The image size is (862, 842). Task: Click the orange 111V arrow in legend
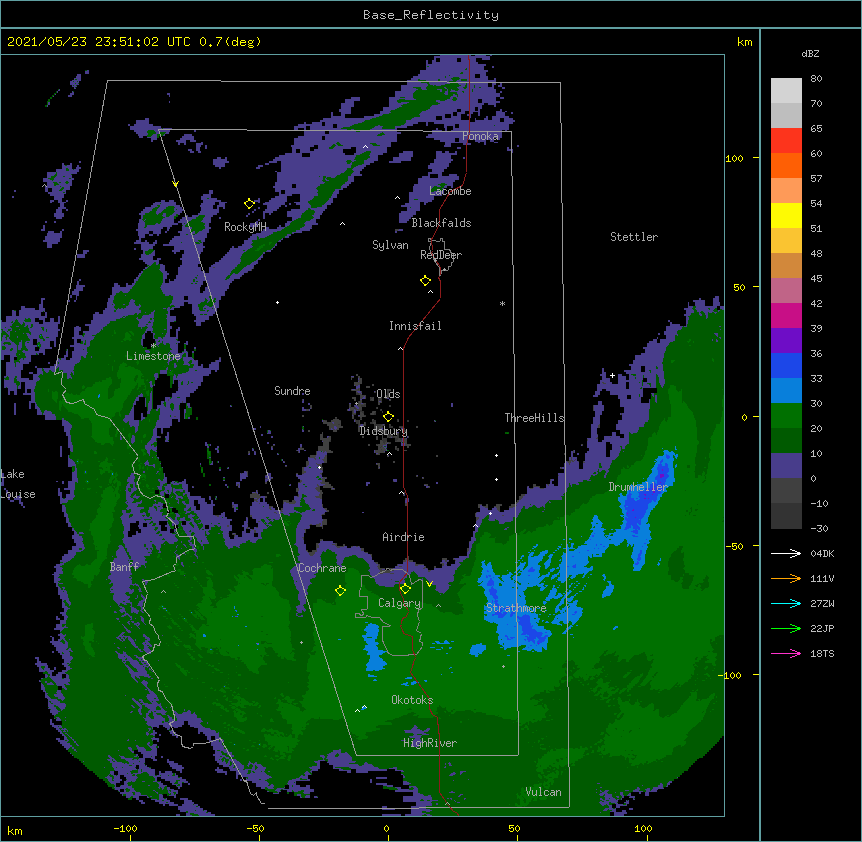click(x=786, y=578)
